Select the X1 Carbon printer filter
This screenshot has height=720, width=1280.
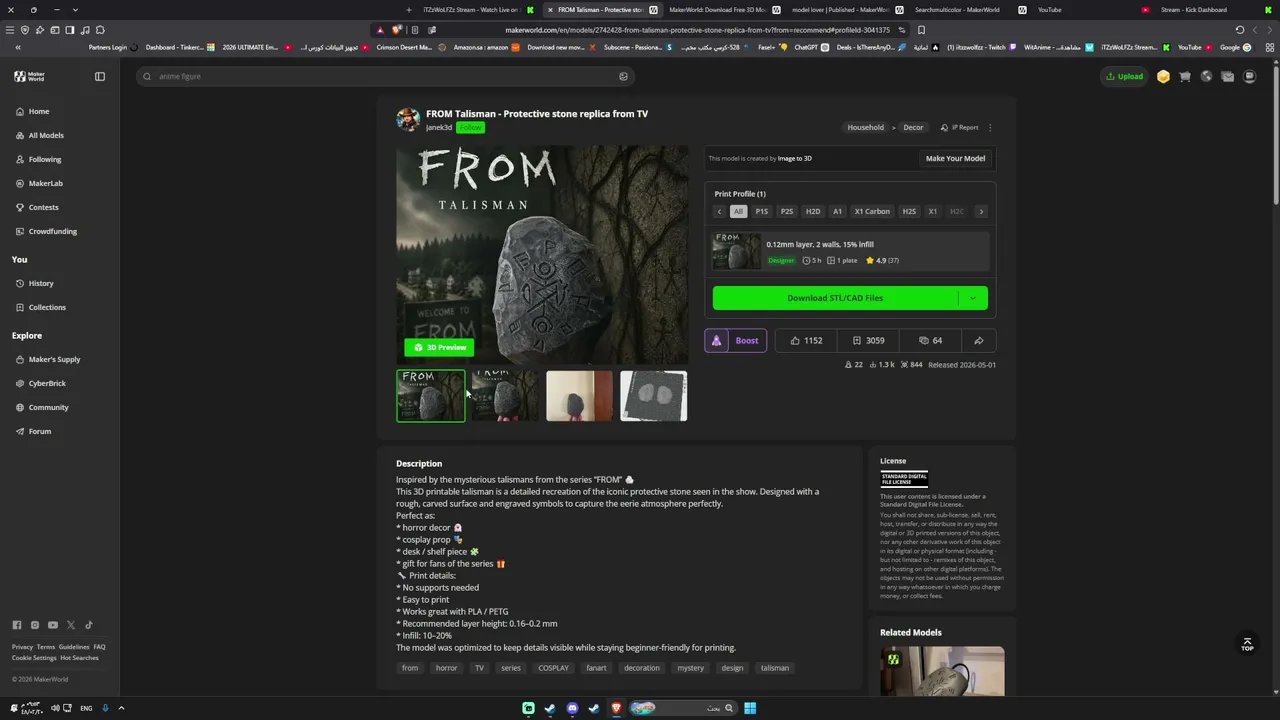click(872, 212)
